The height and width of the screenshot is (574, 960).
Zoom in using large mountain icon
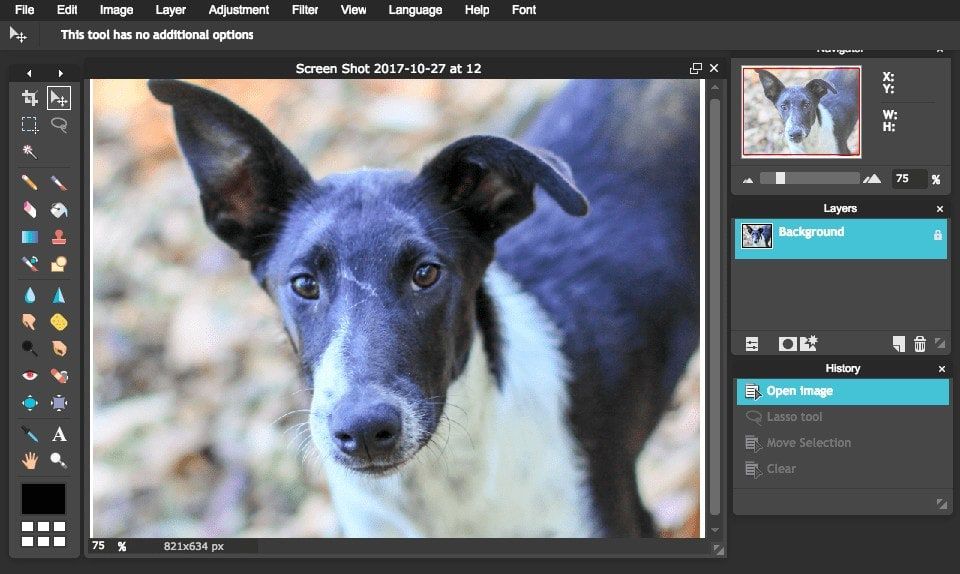[872, 179]
